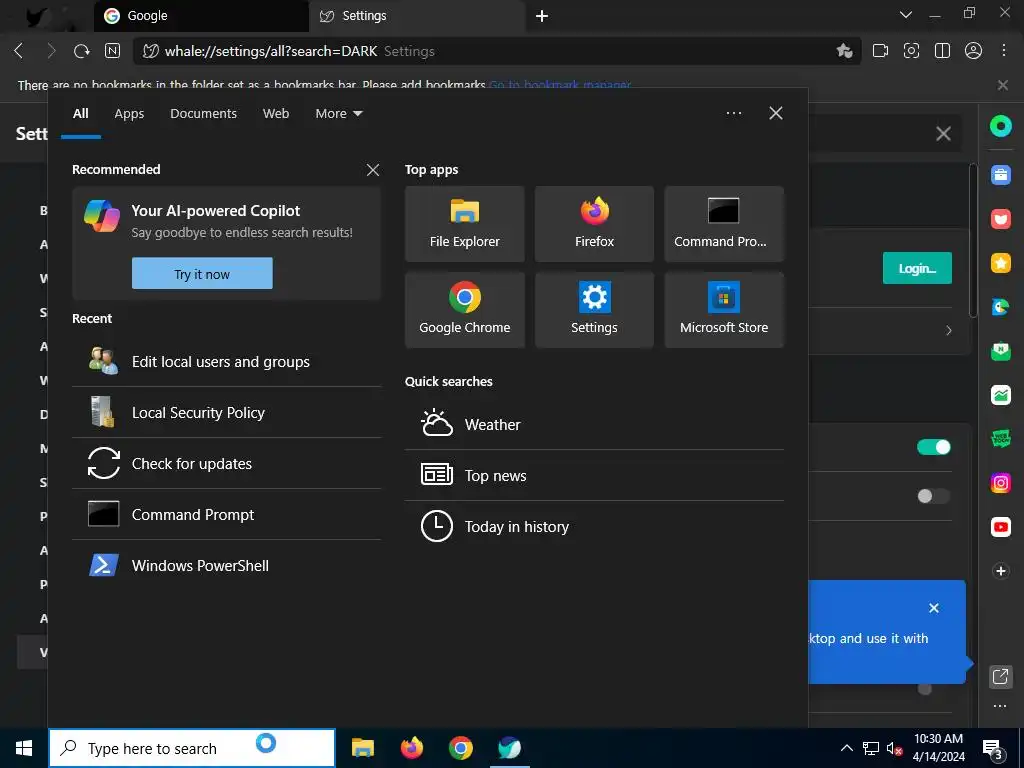Expand the settings row right chevron

coord(949,330)
